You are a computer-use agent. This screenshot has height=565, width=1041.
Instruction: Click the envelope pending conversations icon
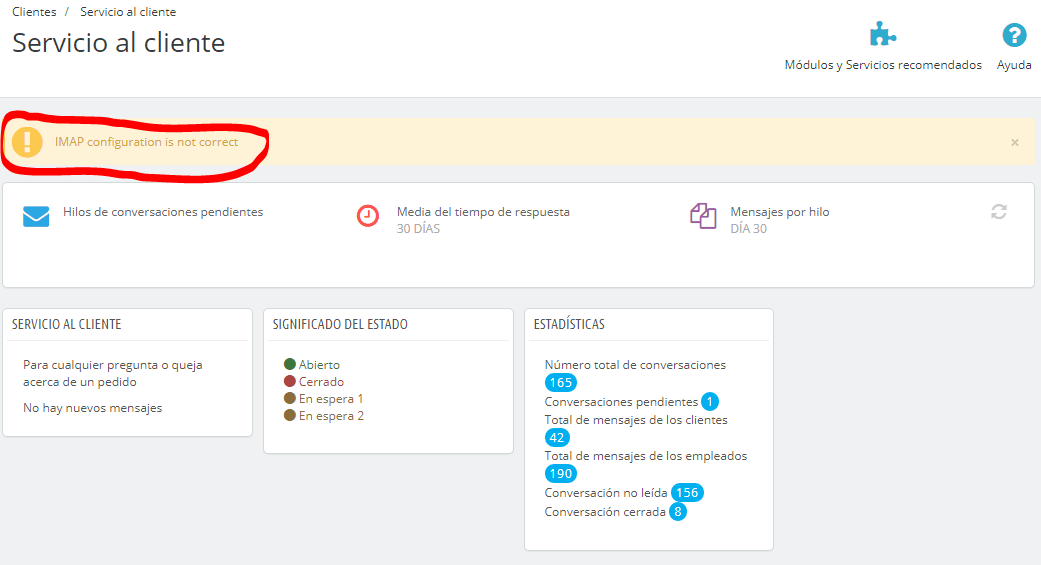[x=36, y=216]
